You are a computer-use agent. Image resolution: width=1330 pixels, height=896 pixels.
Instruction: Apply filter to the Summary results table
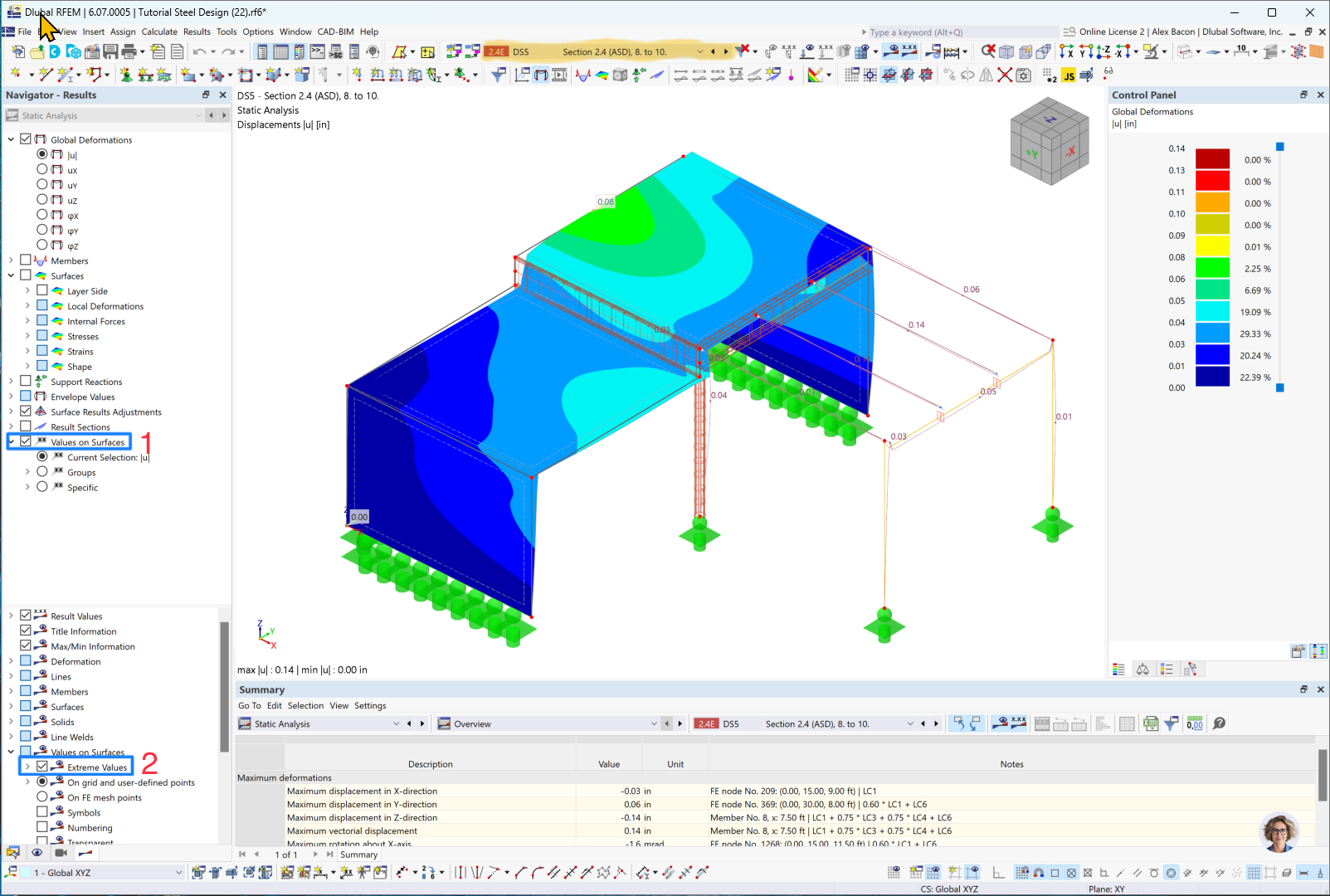(x=1172, y=723)
